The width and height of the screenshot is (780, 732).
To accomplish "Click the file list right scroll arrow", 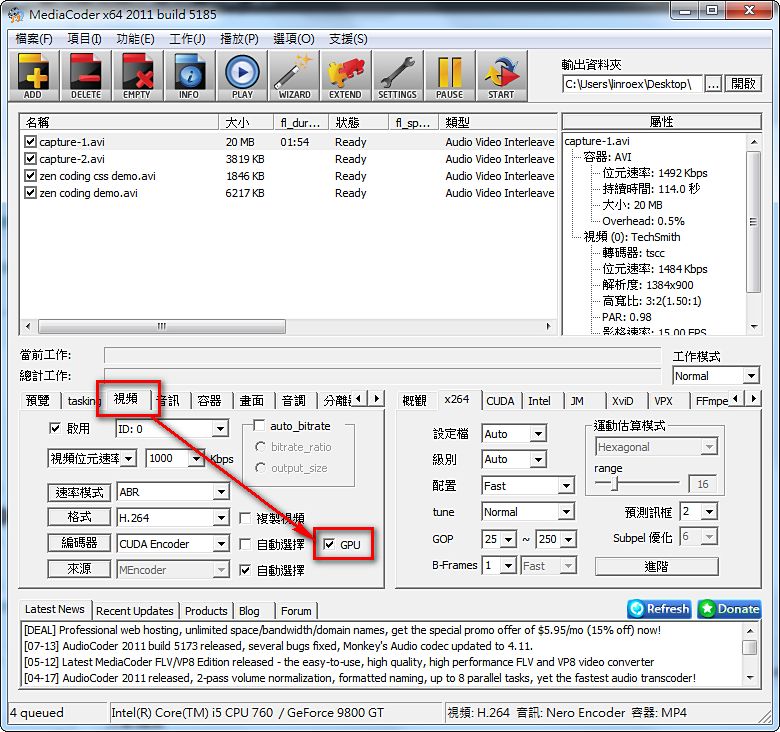I will (x=548, y=326).
